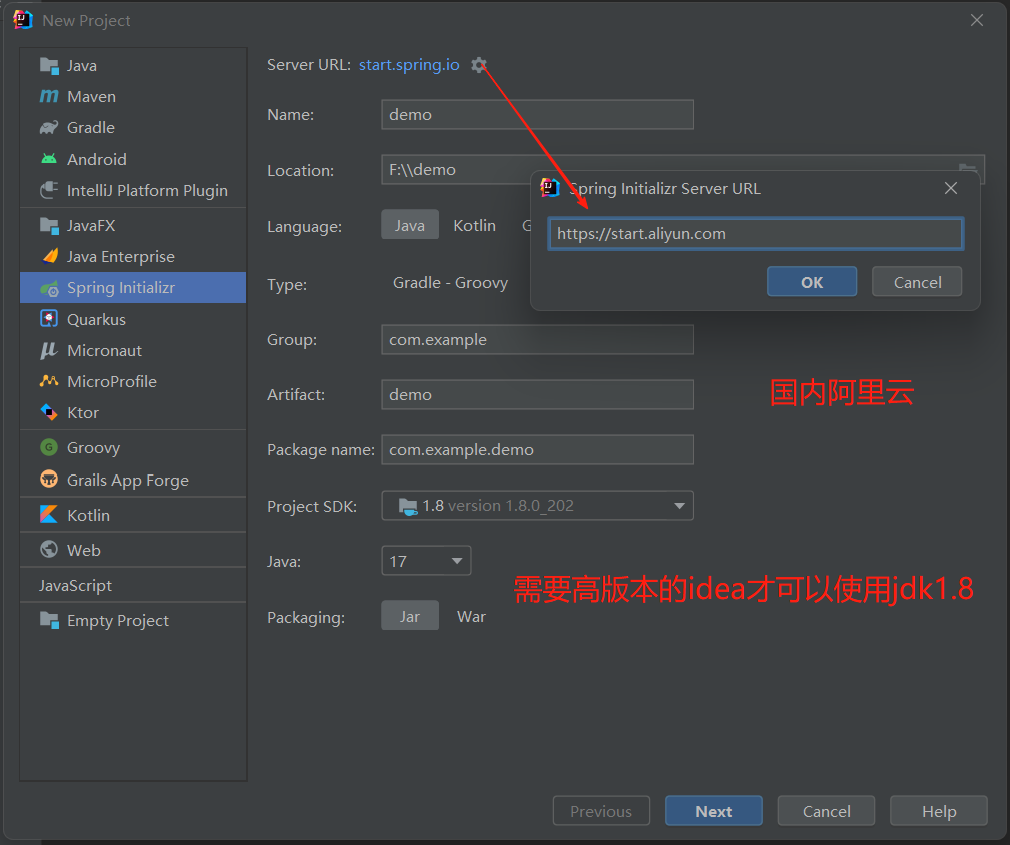Image resolution: width=1010 pixels, height=845 pixels.
Task: Click the Next button
Action: click(714, 810)
